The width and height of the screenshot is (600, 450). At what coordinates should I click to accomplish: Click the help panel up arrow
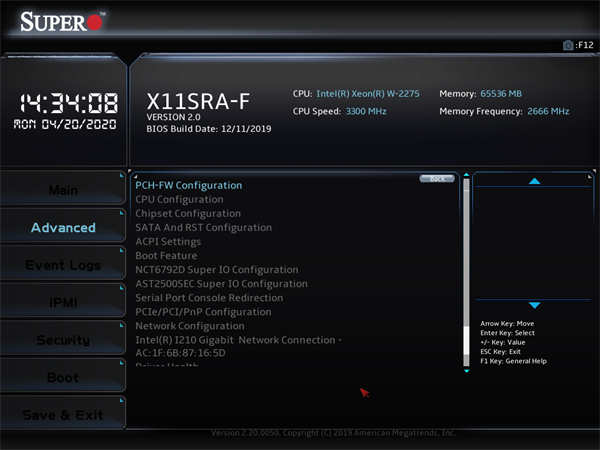[535, 181]
